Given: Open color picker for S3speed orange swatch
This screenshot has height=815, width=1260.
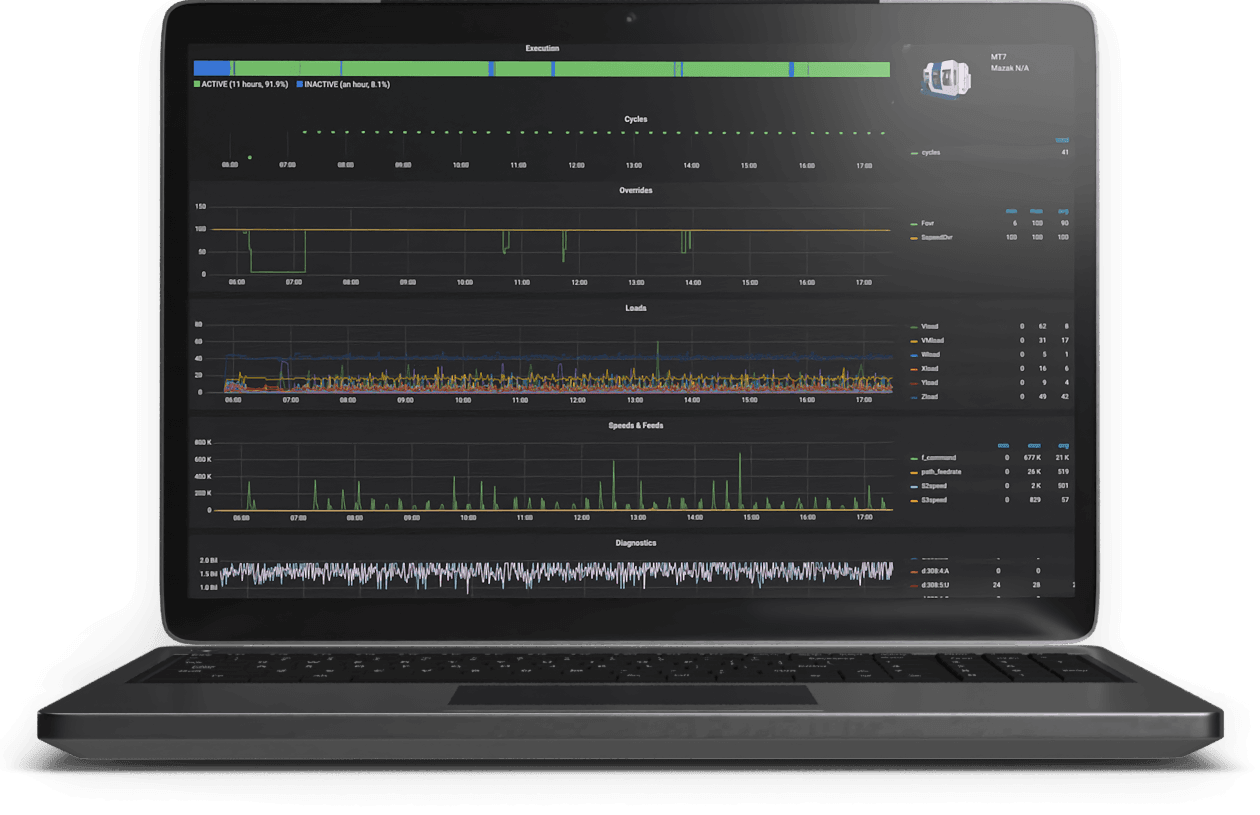Looking at the screenshot, I should click(x=914, y=500).
